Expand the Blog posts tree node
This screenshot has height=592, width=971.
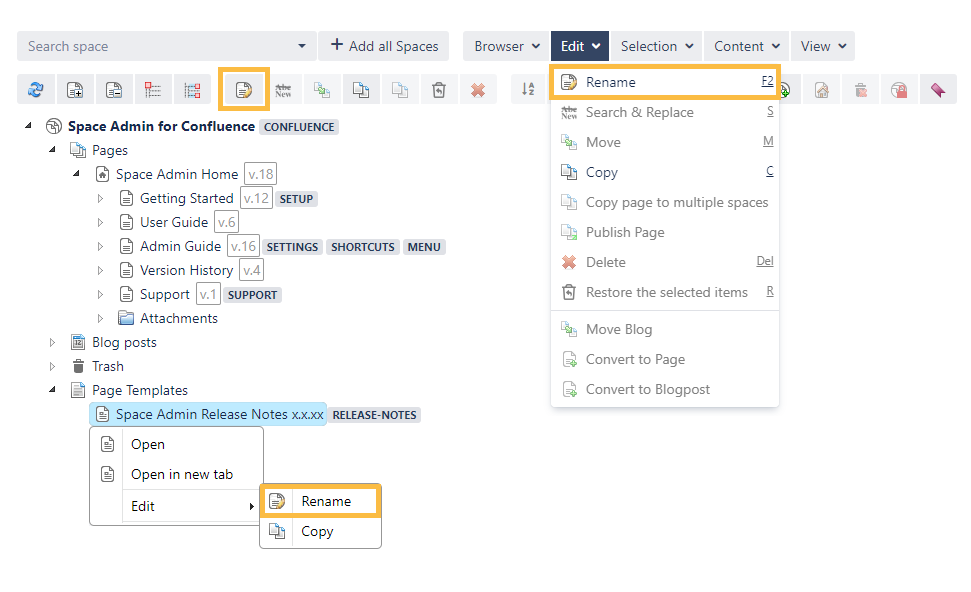(x=53, y=342)
